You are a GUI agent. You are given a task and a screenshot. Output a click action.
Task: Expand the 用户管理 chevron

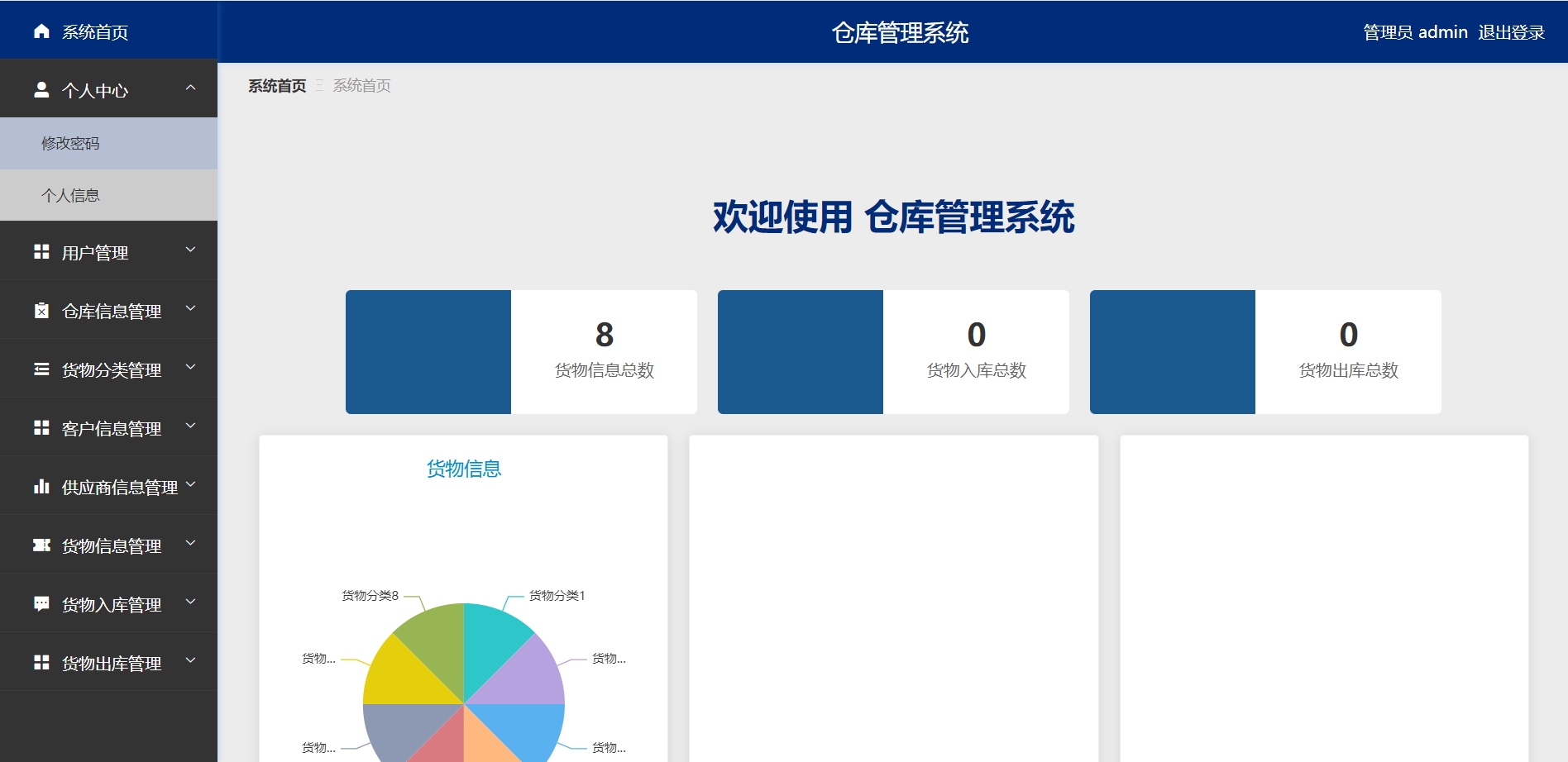191,250
